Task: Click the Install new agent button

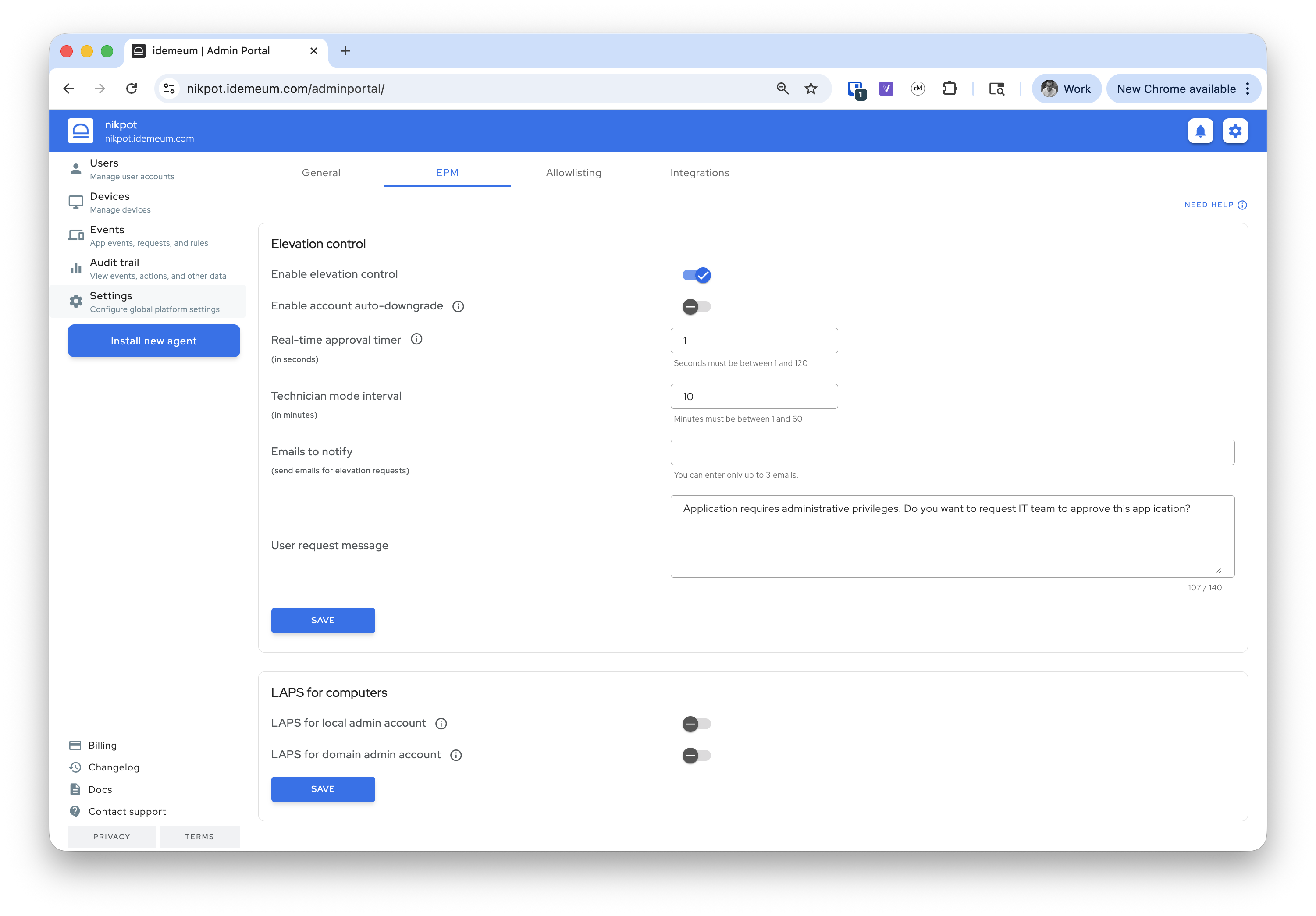Action: (x=153, y=341)
